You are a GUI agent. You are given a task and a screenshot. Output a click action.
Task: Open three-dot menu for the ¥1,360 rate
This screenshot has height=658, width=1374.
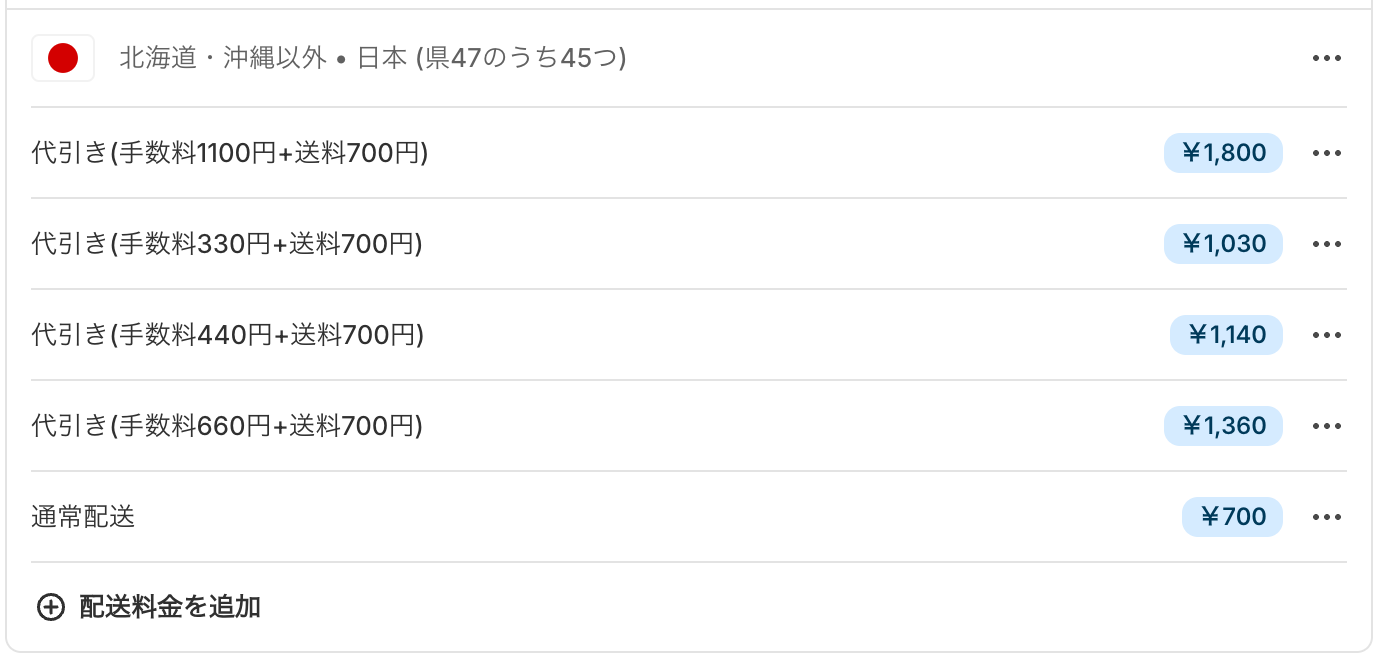[1326, 426]
